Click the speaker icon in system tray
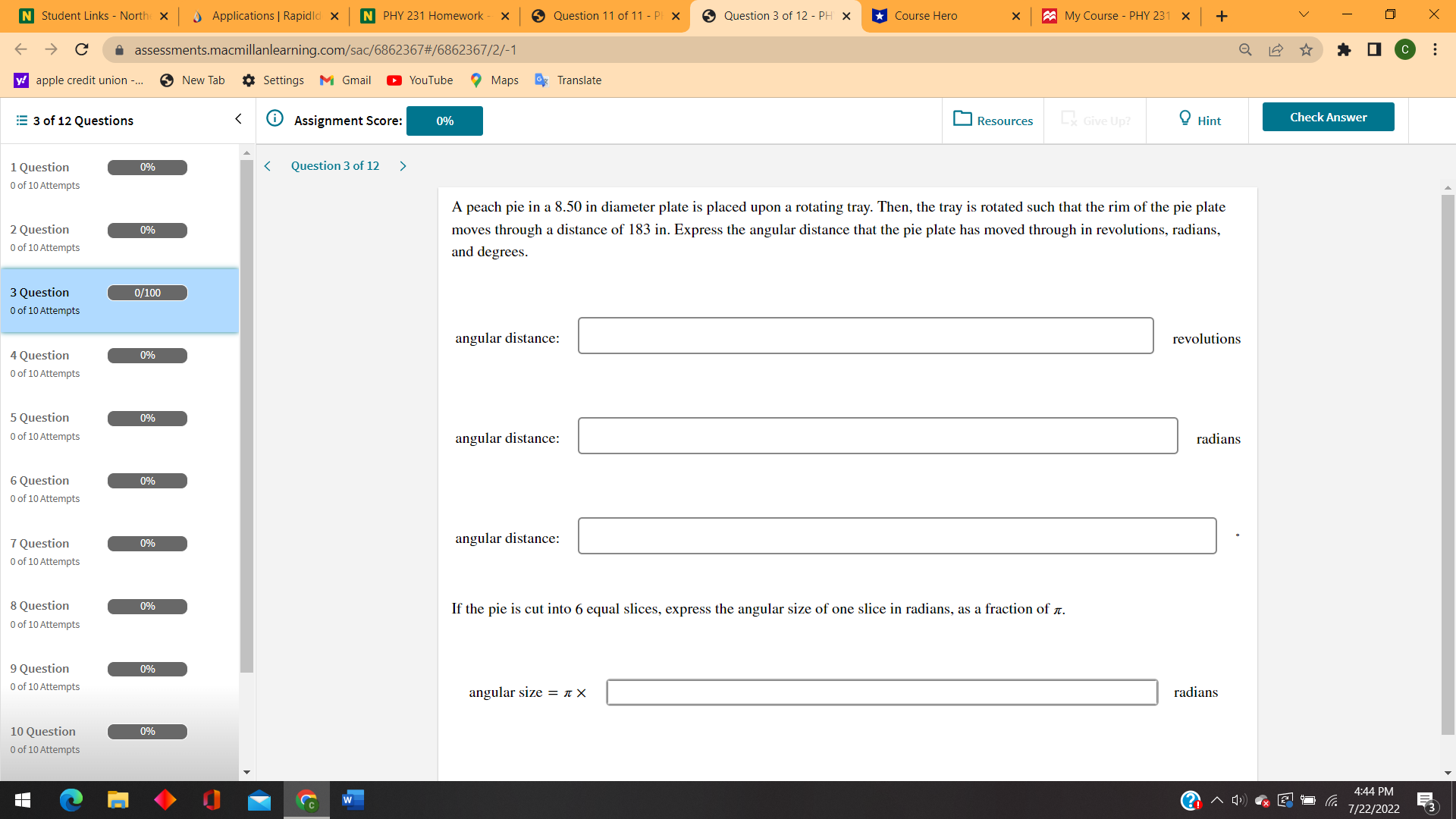Screen dimensions: 1456x819 pos(1238,800)
